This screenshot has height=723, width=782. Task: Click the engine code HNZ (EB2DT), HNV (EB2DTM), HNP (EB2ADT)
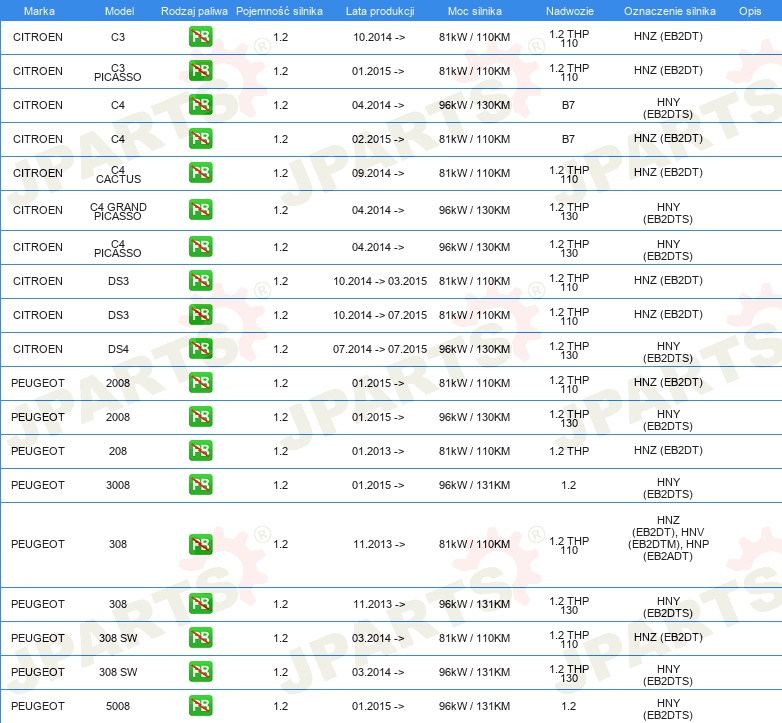point(668,538)
